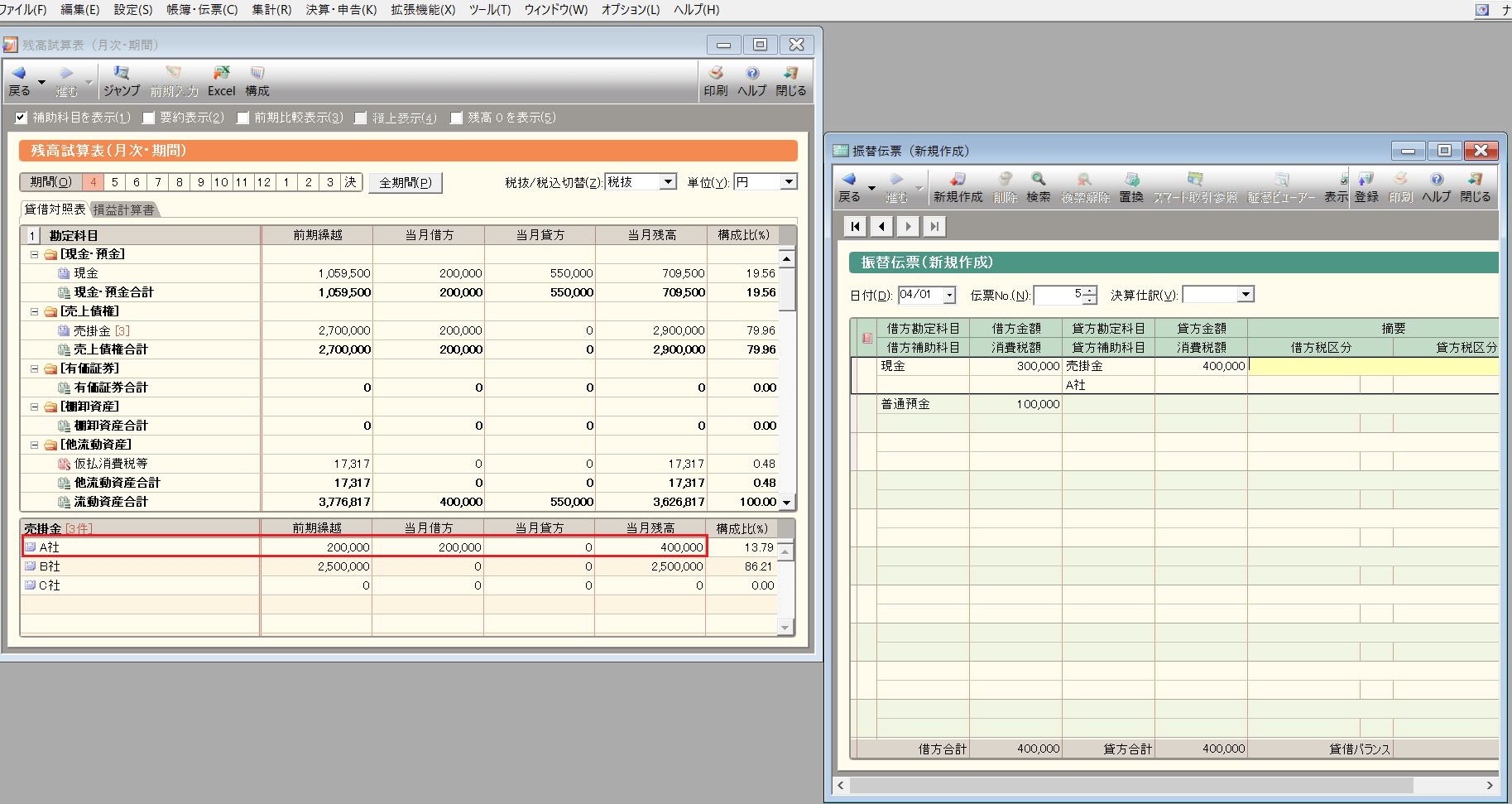Click 表示 icon in transfer slip toolbar
The height and width of the screenshot is (804, 1512).
(x=1336, y=187)
